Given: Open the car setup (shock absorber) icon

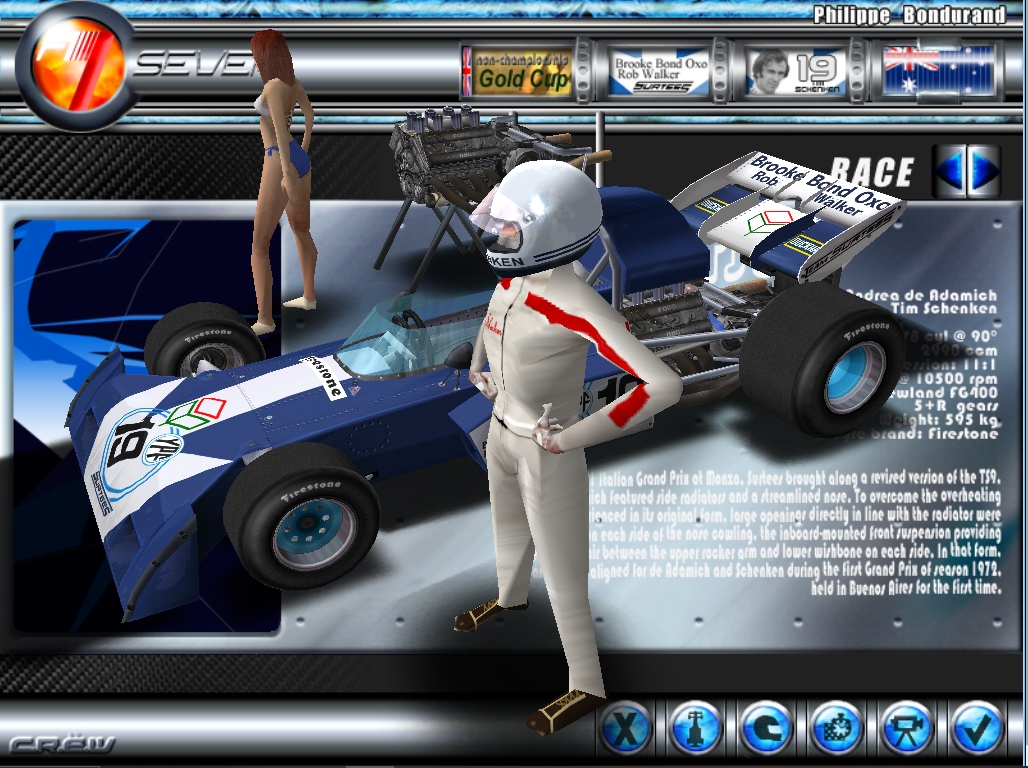Looking at the screenshot, I should pyautogui.click(x=695, y=728).
